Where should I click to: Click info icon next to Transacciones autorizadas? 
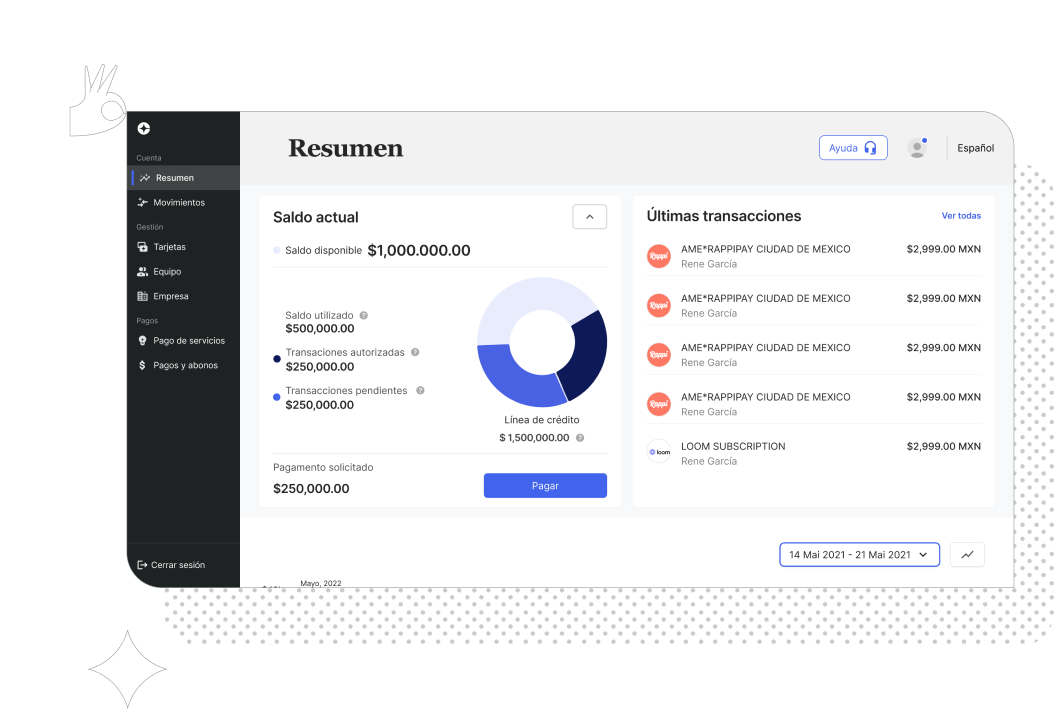pyautogui.click(x=415, y=352)
